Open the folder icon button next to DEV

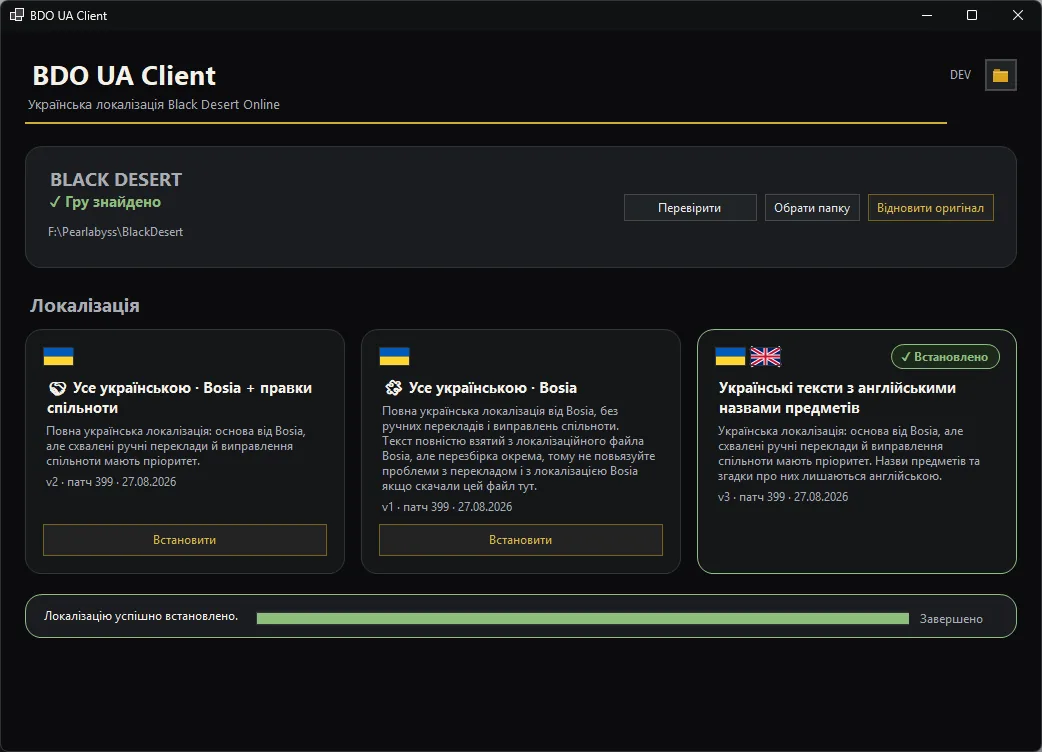[x=1000, y=75]
